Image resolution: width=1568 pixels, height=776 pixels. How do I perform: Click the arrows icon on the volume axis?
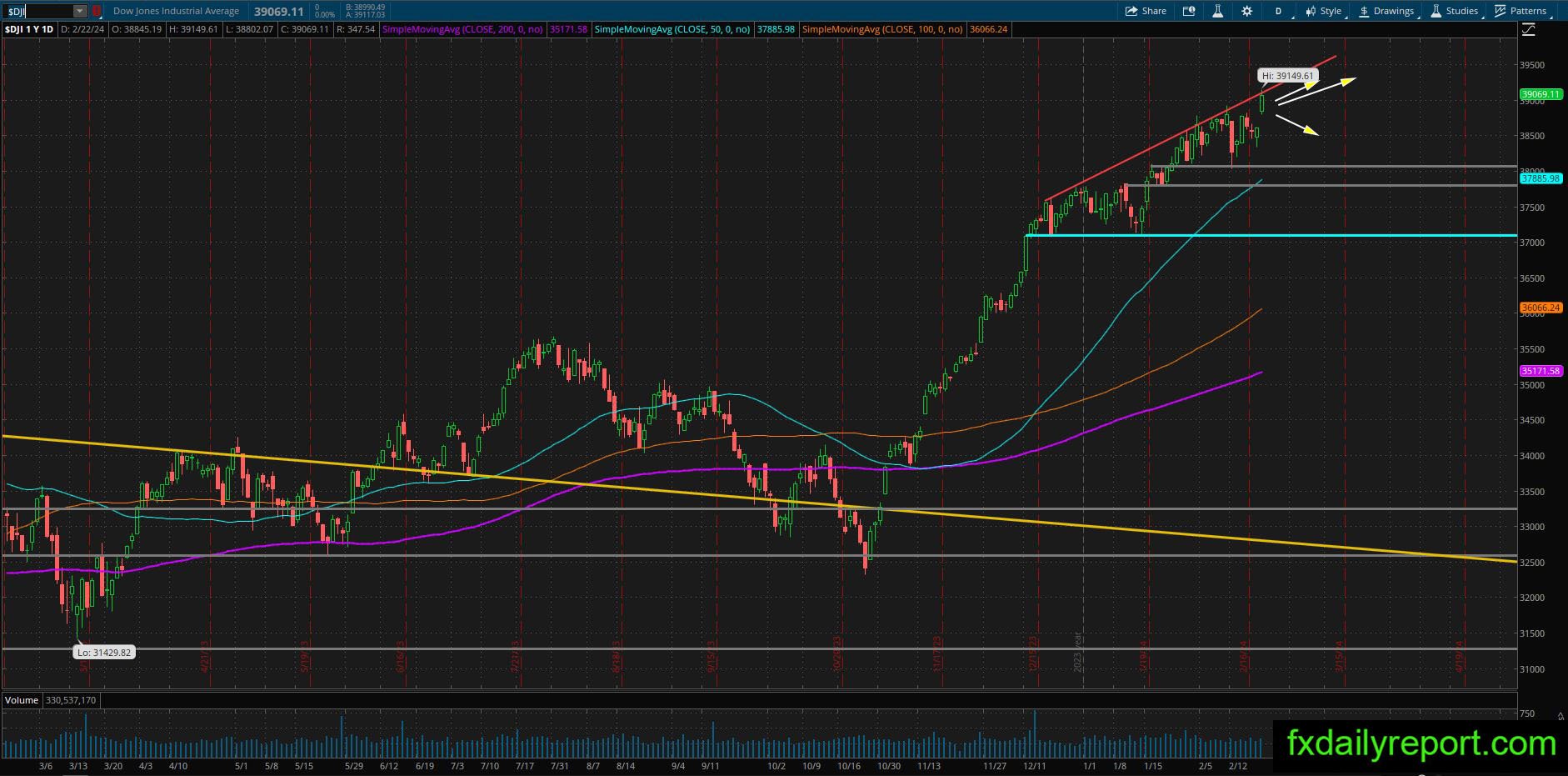[x=1560, y=715]
